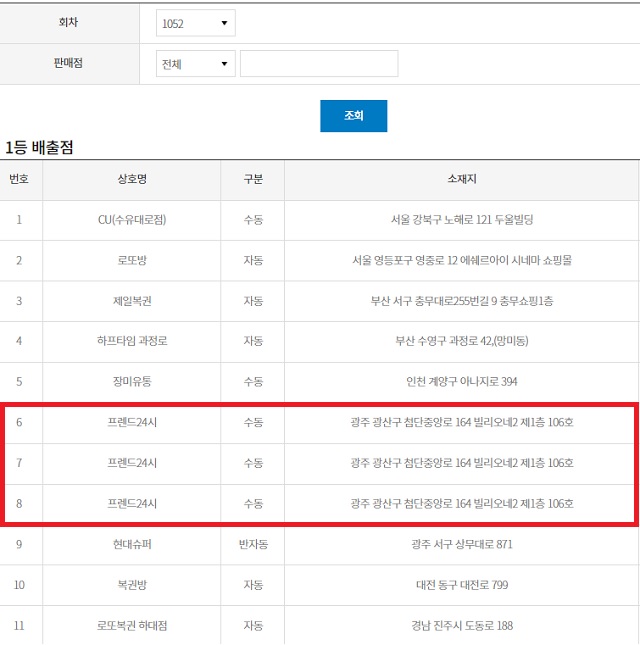This screenshot has height=645, width=640.
Task: Click 자동 in the 복권방 row
Action: click(253, 585)
